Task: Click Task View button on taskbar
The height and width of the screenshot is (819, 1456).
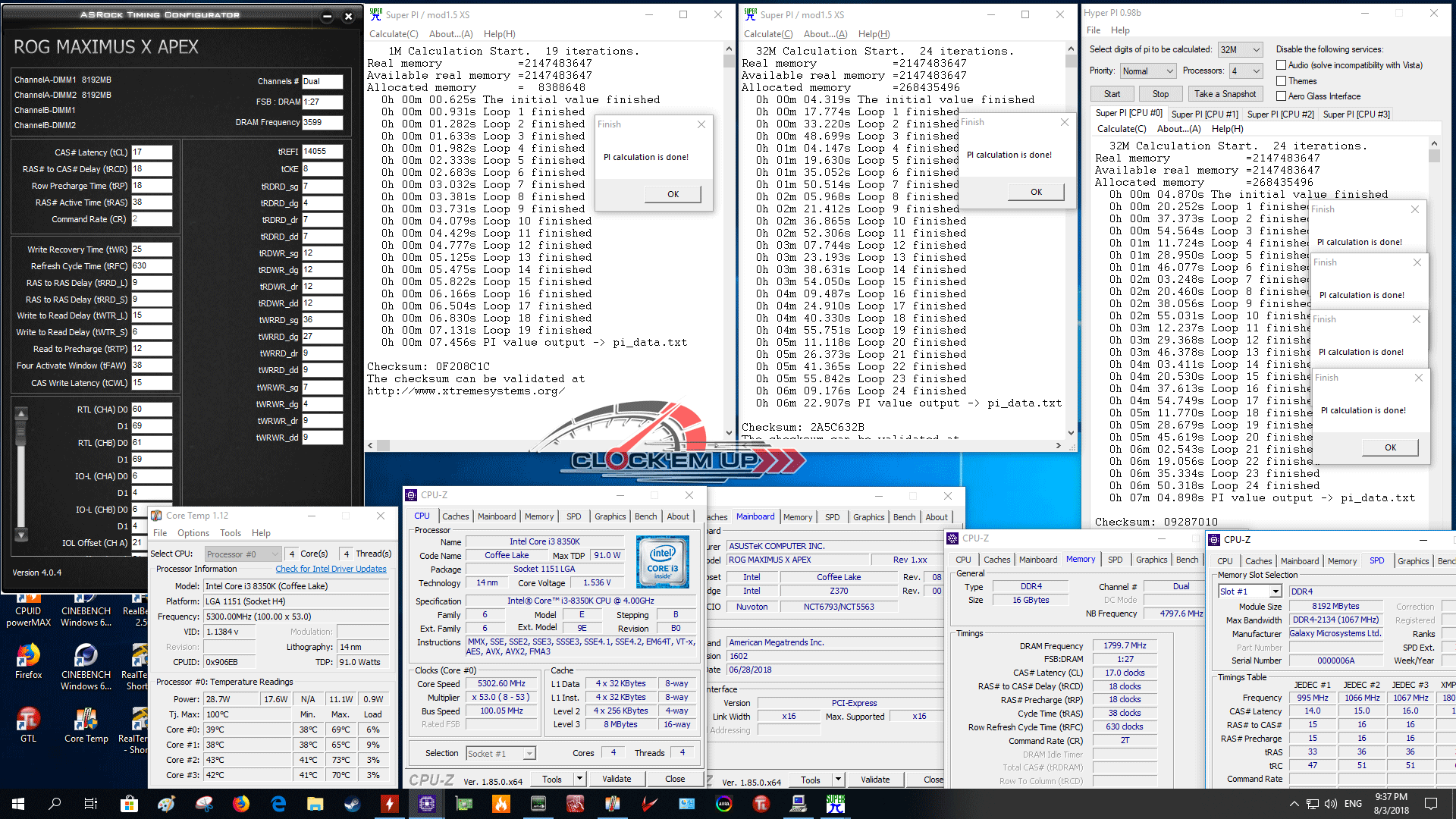Action: pos(91,804)
